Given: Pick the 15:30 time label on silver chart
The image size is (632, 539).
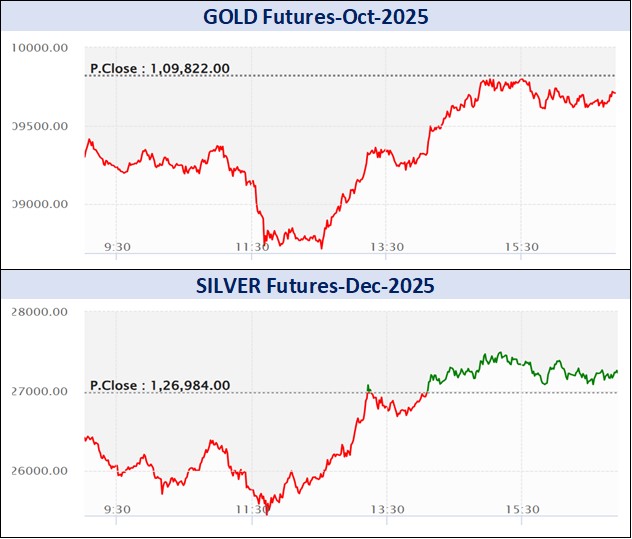Looking at the screenshot, I should pos(522,510).
